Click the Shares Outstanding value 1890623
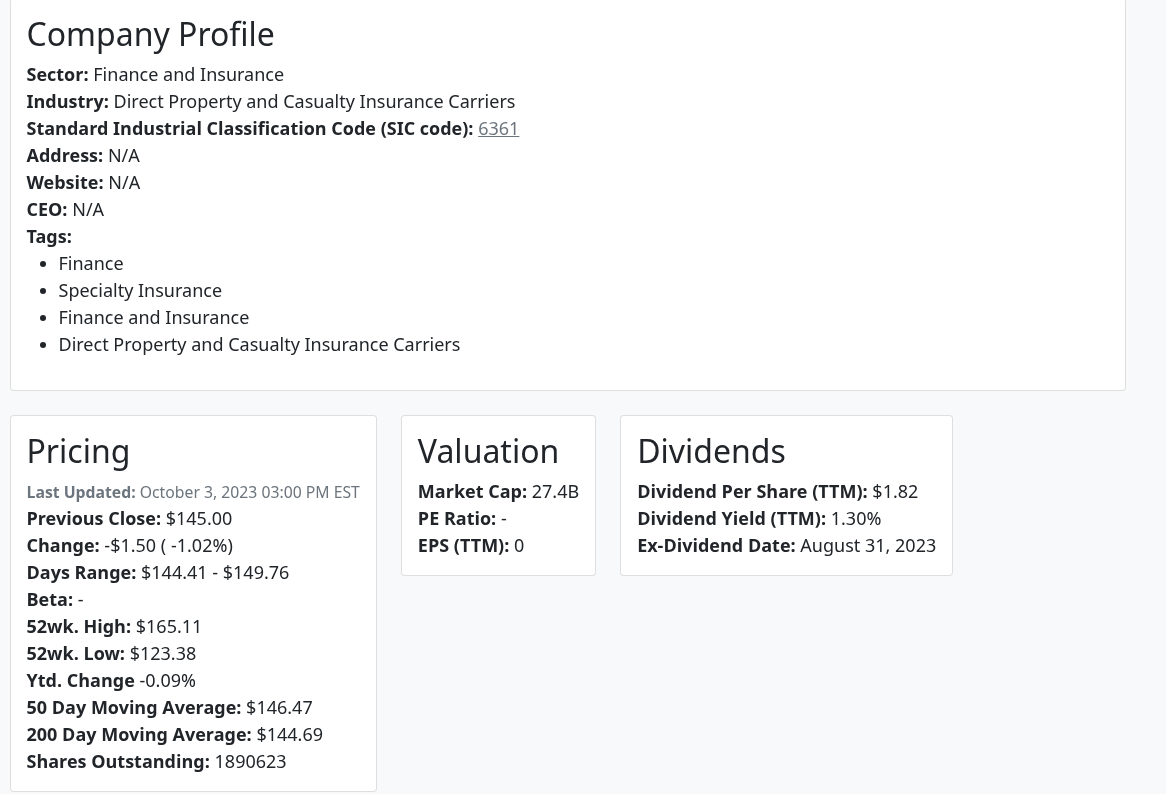1166x794 pixels. (250, 761)
